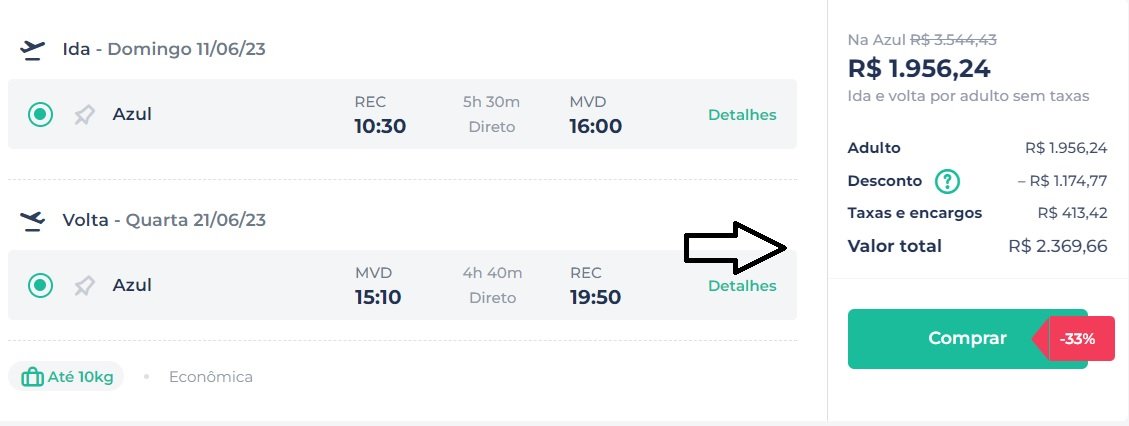This screenshot has height=426, width=1129.
Task: Click the -33% discount tag
Action: (1074, 338)
